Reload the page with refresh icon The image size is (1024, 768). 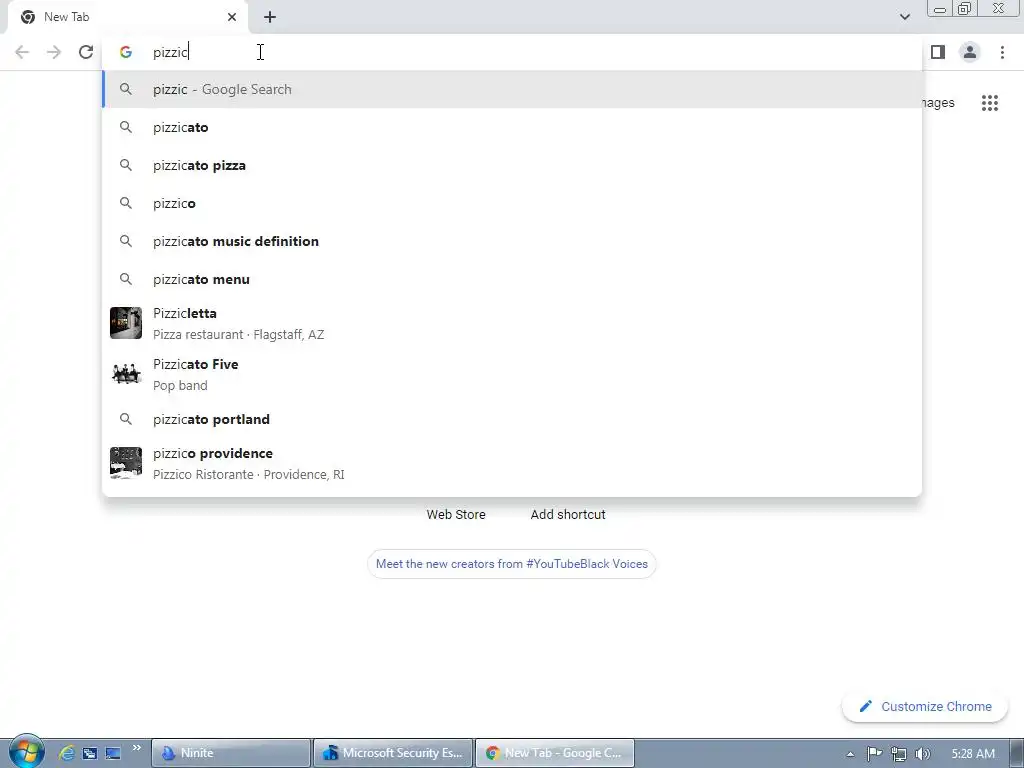click(x=86, y=52)
